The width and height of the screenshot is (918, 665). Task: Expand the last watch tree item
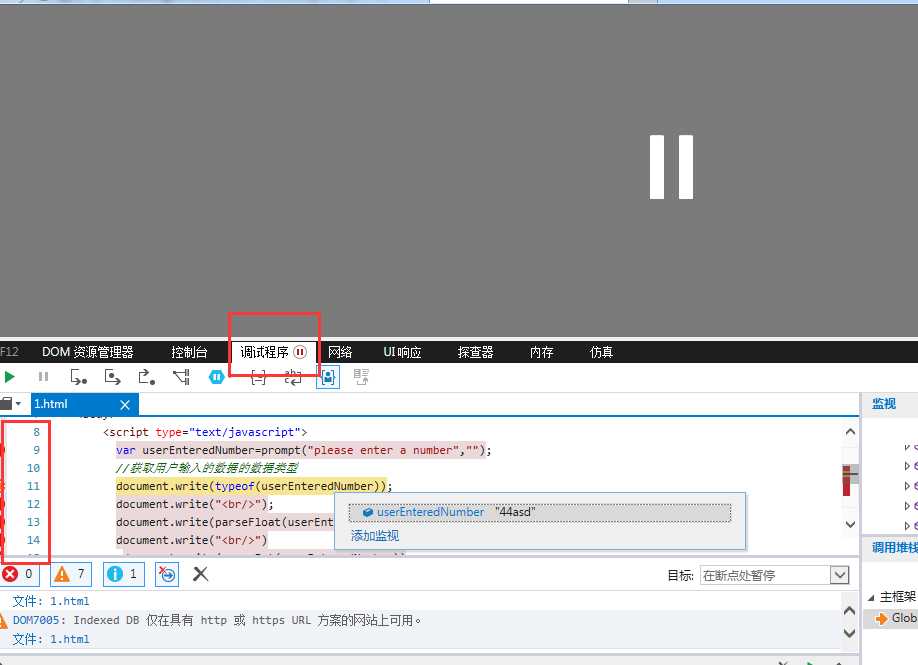[x=907, y=526]
